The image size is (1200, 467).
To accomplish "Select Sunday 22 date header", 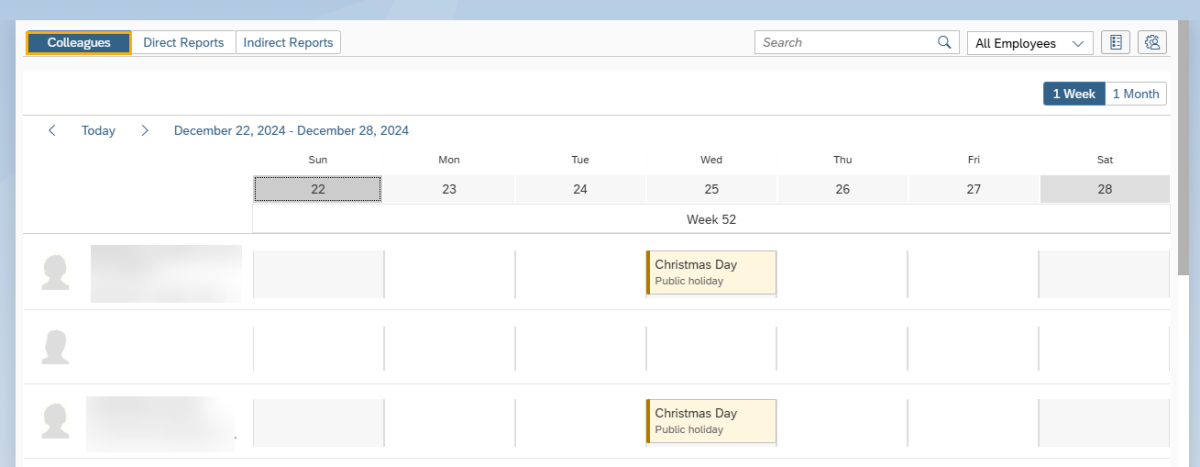I will 318,189.
